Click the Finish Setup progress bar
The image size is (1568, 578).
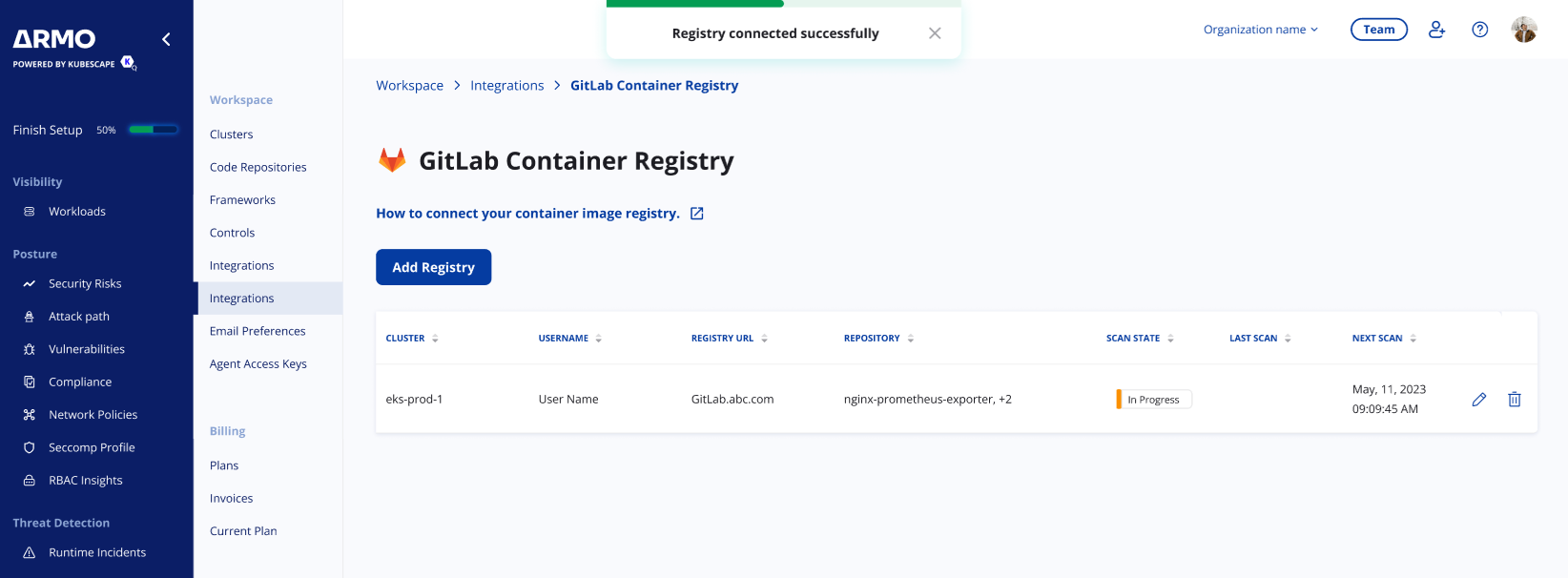(154, 130)
